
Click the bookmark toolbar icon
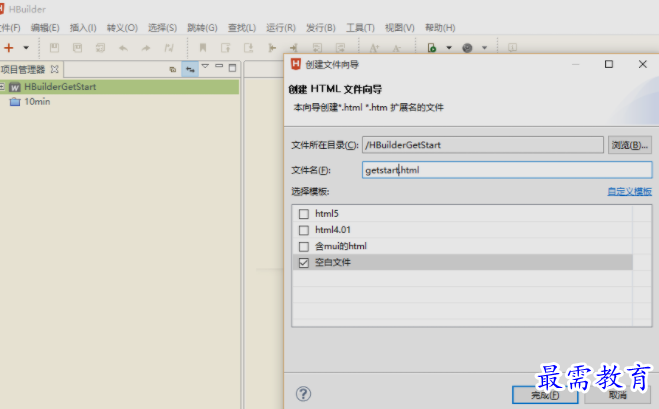coord(203,47)
